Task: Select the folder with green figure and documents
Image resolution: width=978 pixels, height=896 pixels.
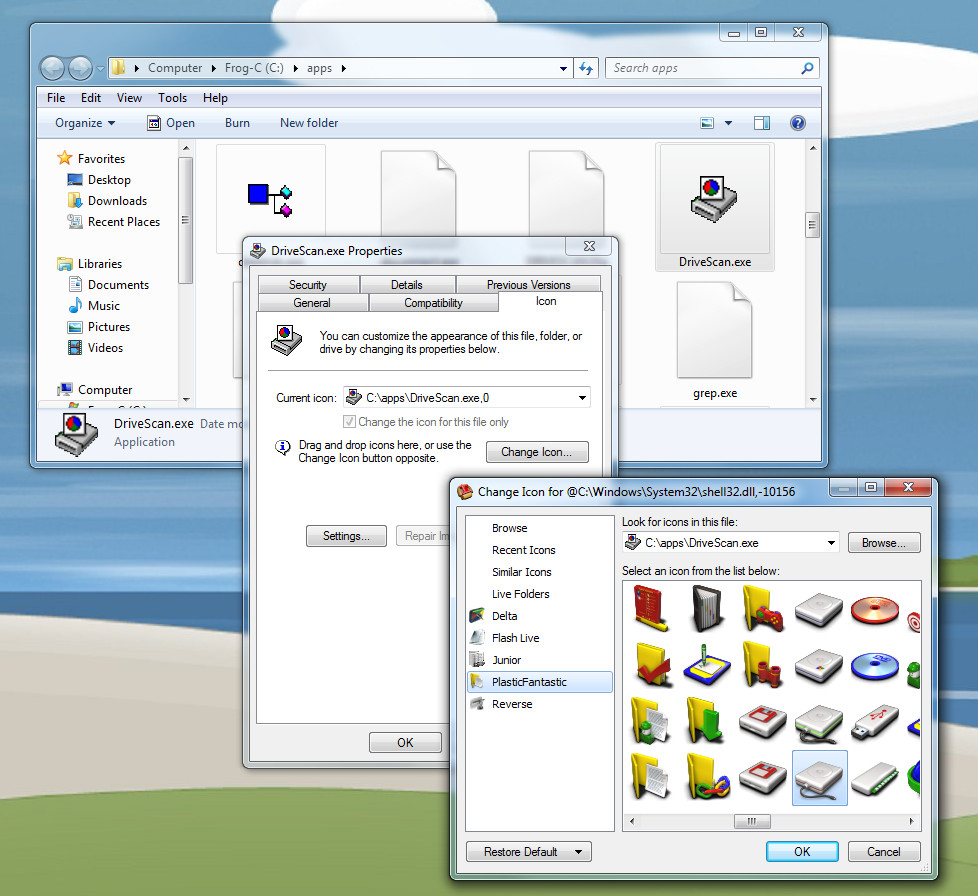Action: click(651, 721)
